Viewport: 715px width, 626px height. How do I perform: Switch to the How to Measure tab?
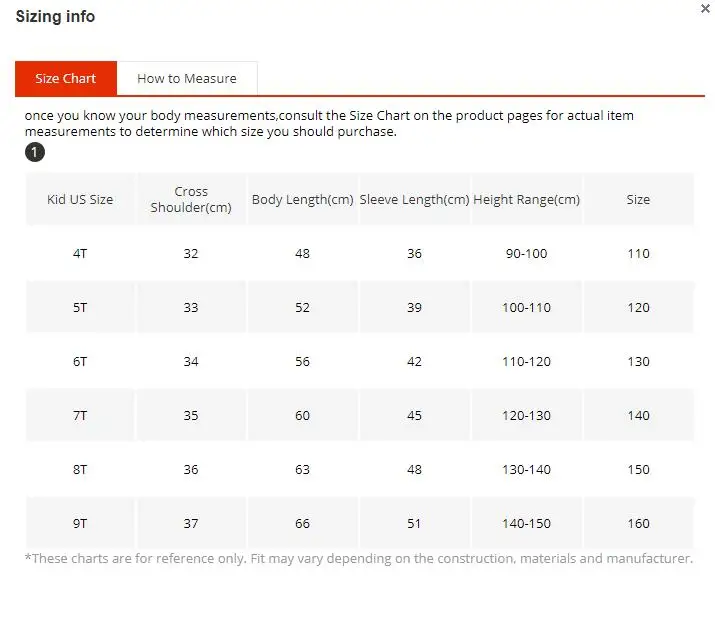[187, 78]
